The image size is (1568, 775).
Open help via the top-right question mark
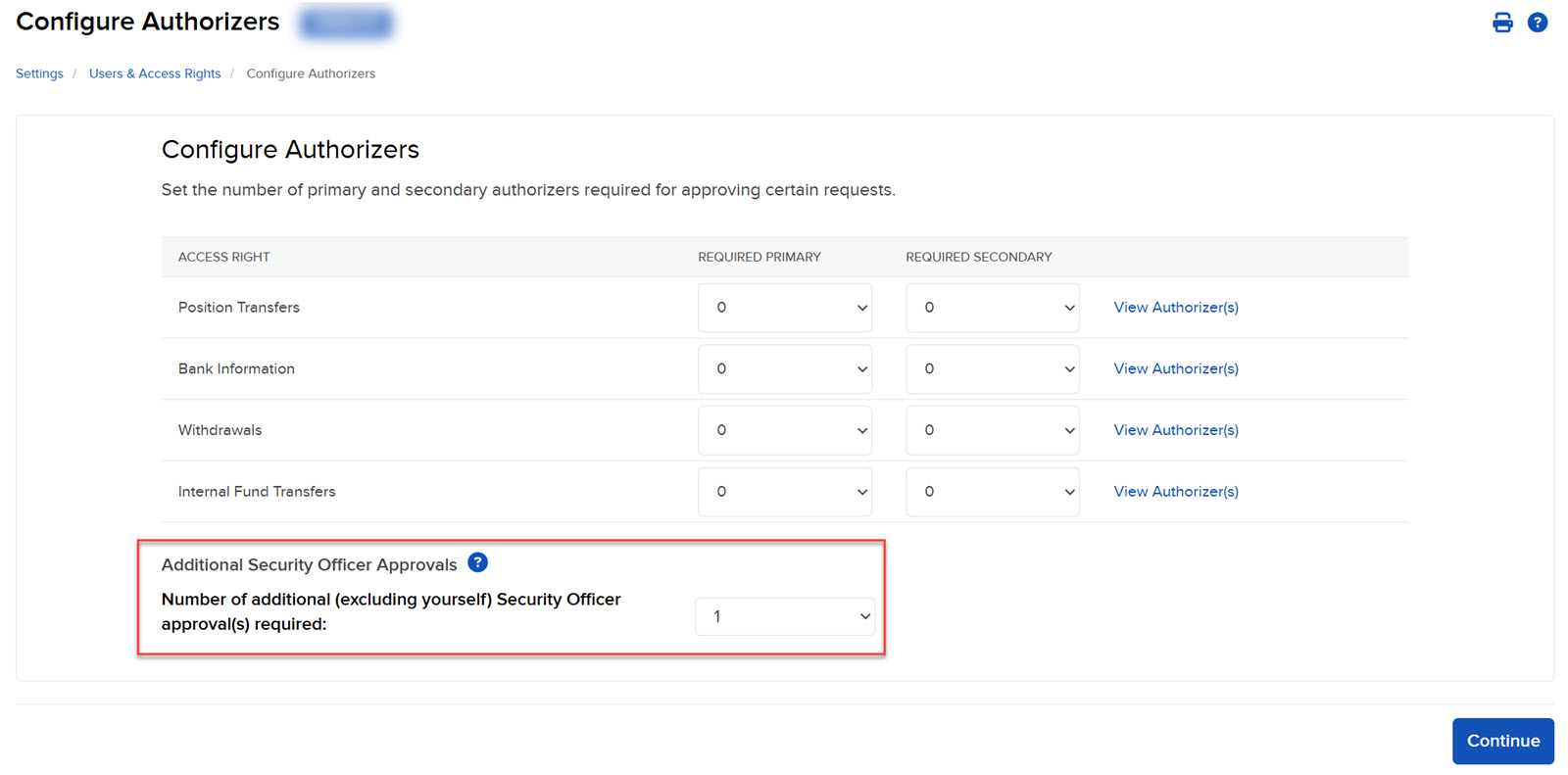[x=1538, y=23]
